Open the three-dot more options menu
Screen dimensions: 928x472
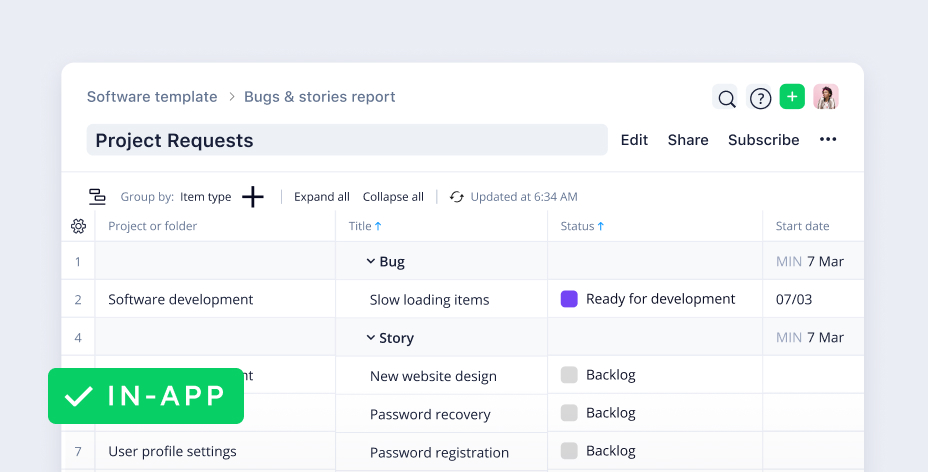click(x=828, y=140)
